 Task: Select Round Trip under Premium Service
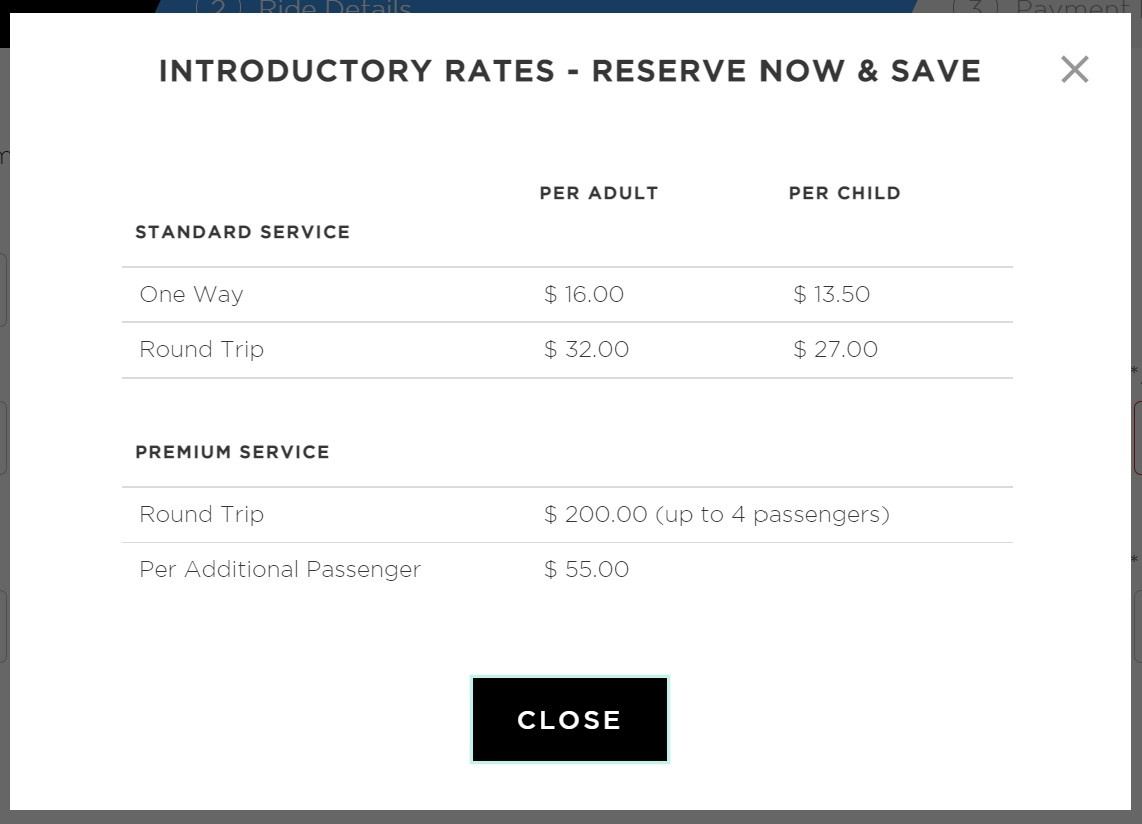[x=201, y=514]
